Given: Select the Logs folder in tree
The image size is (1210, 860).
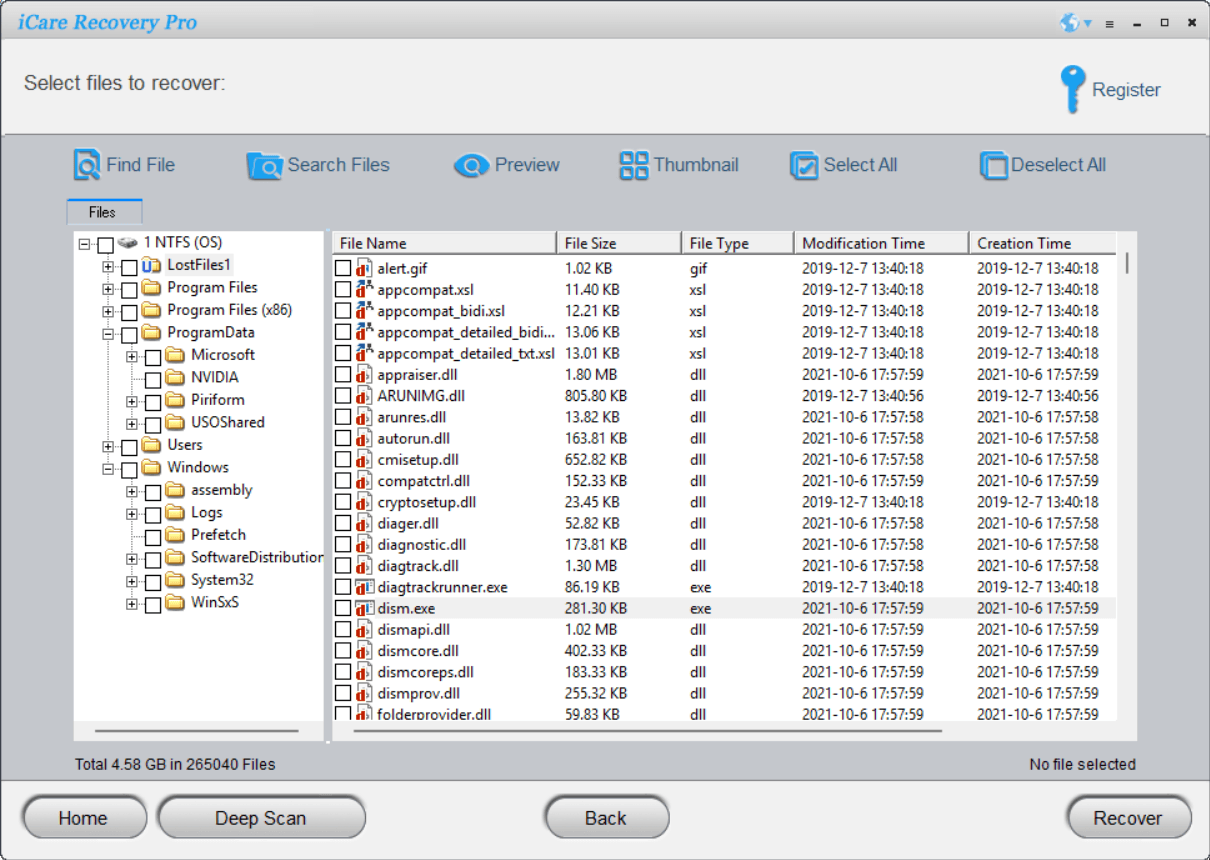Looking at the screenshot, I should point(206,513).
